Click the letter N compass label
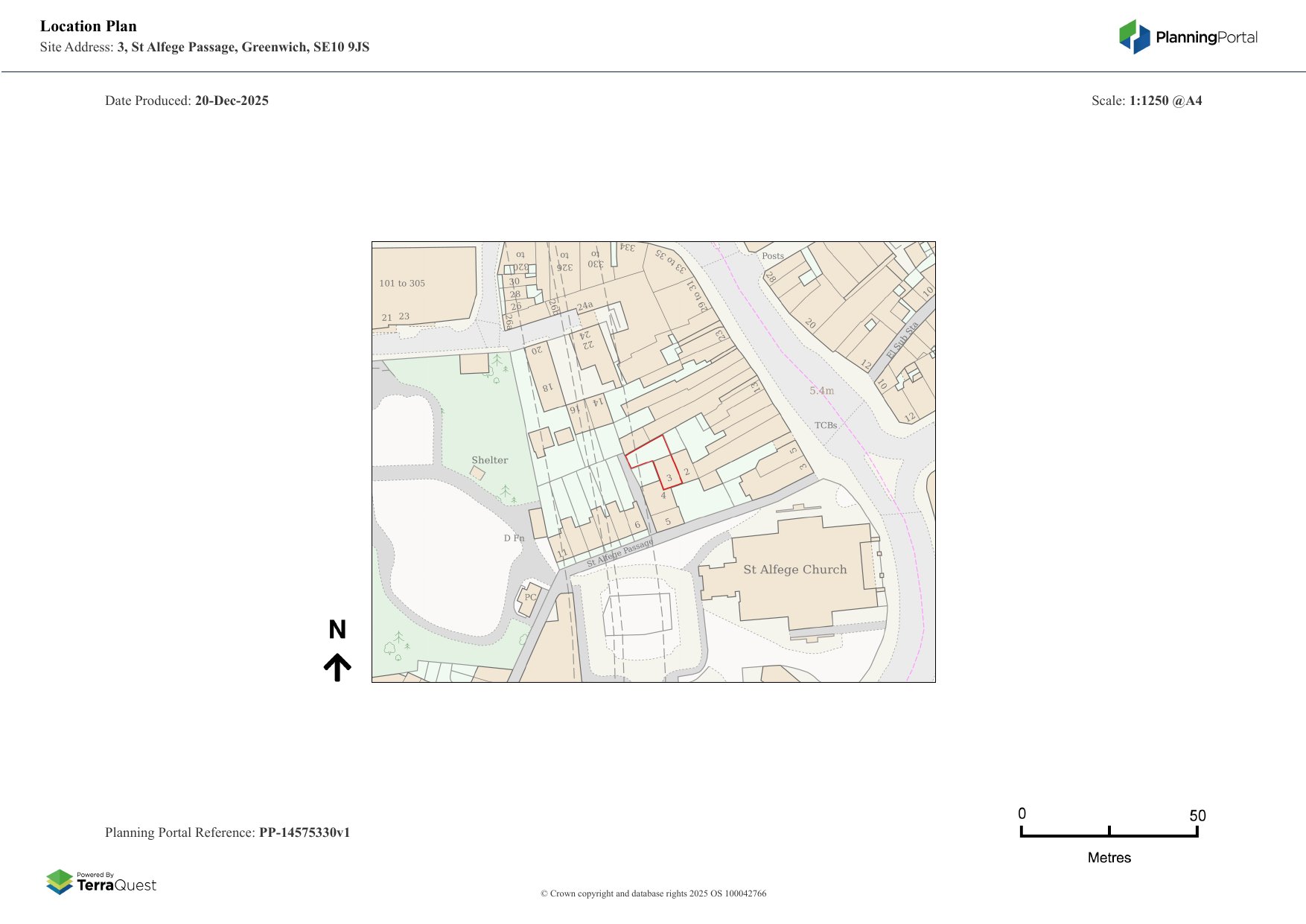The width and height of the screenshot is (1306, 924). point(337,630)
